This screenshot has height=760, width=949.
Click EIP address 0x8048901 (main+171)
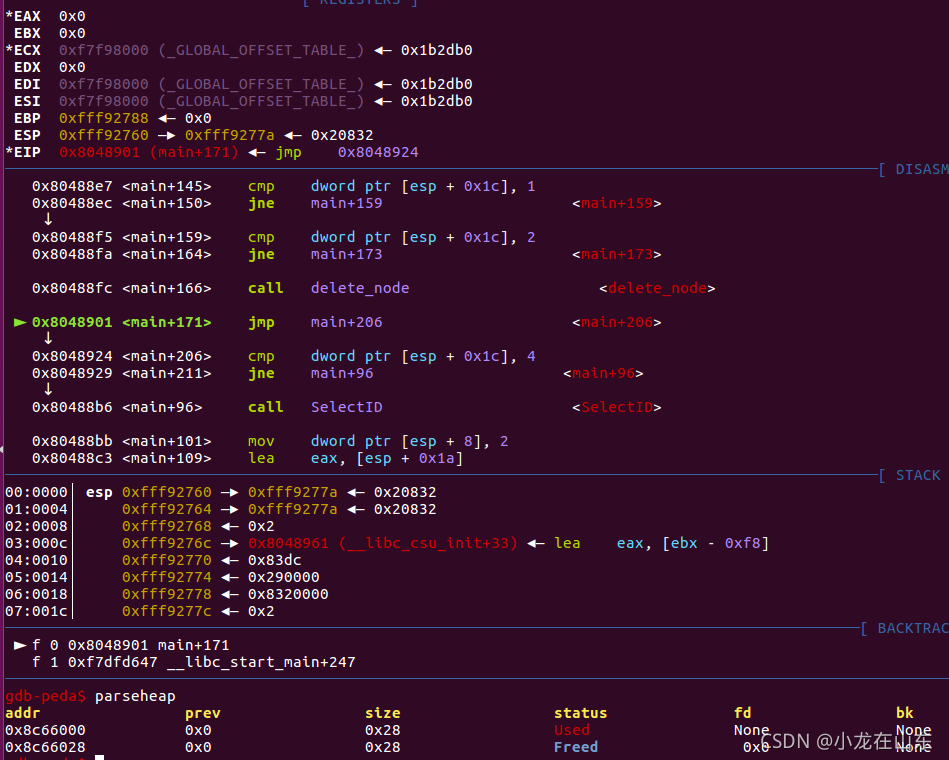point(149,152)
